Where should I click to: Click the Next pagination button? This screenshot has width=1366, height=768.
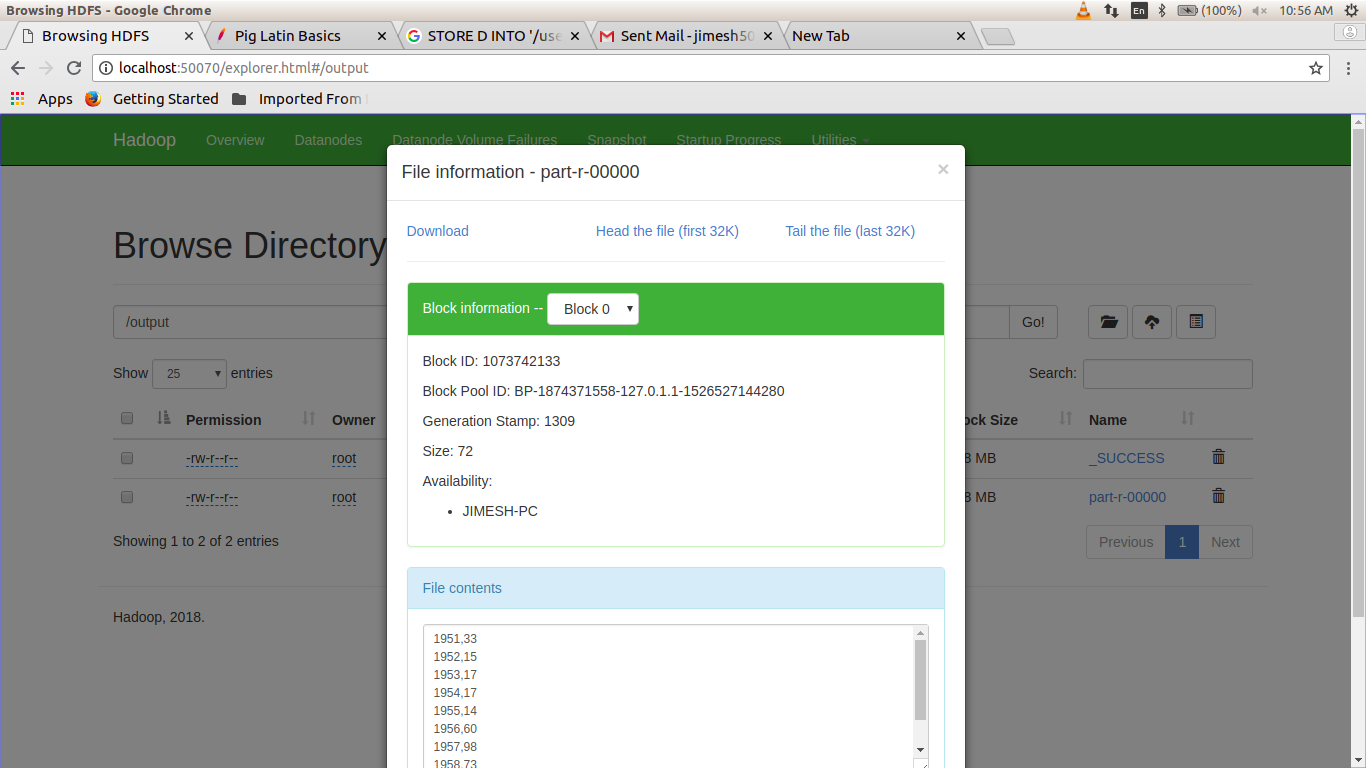pos(1225,542)
